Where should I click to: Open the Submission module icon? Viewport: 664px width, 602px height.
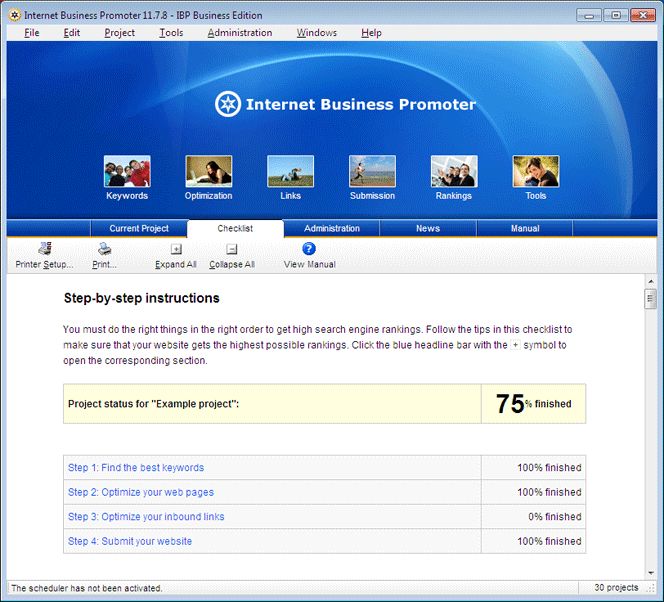tap(372, 171)
